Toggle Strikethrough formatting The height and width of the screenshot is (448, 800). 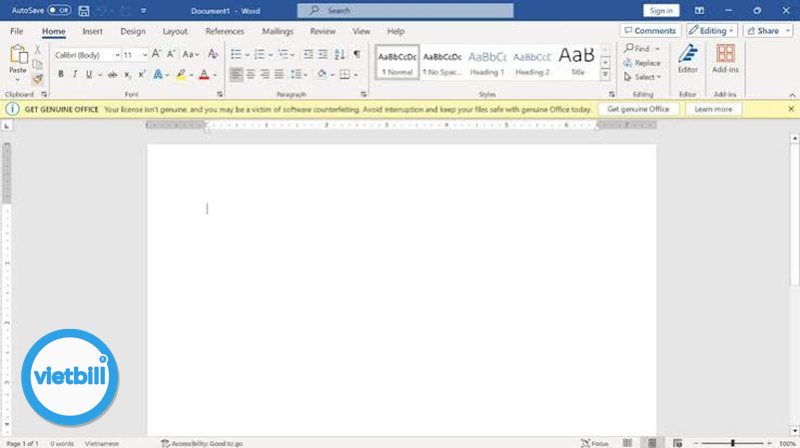point(113,74)
